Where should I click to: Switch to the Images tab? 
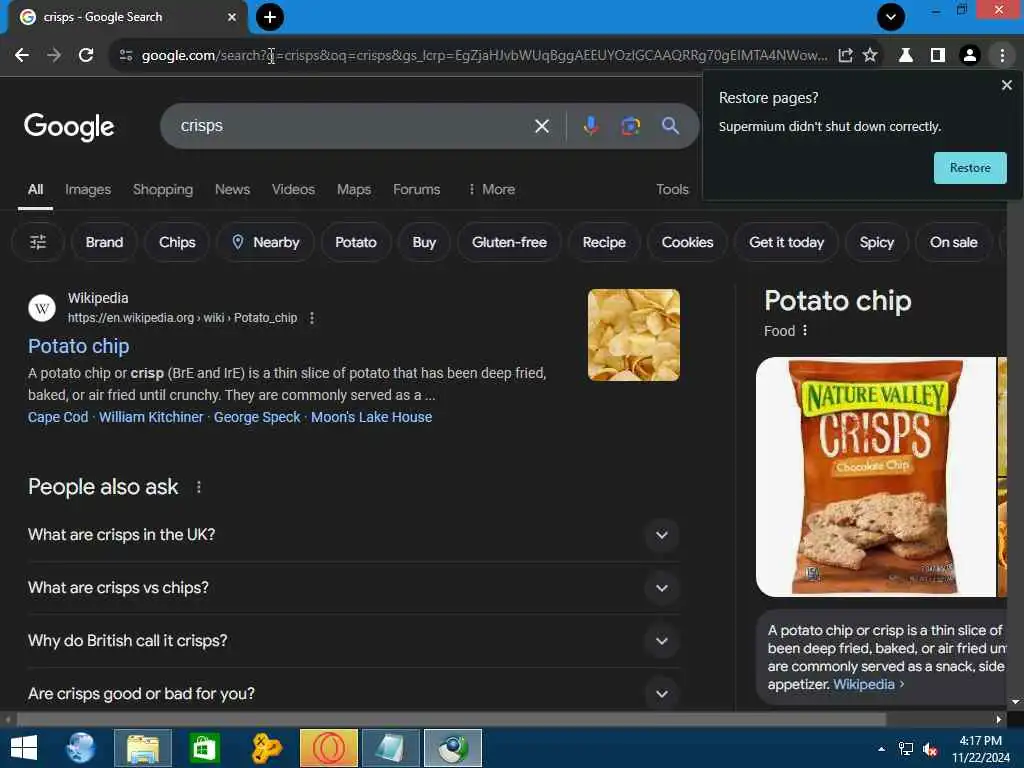tap(88, 189)
